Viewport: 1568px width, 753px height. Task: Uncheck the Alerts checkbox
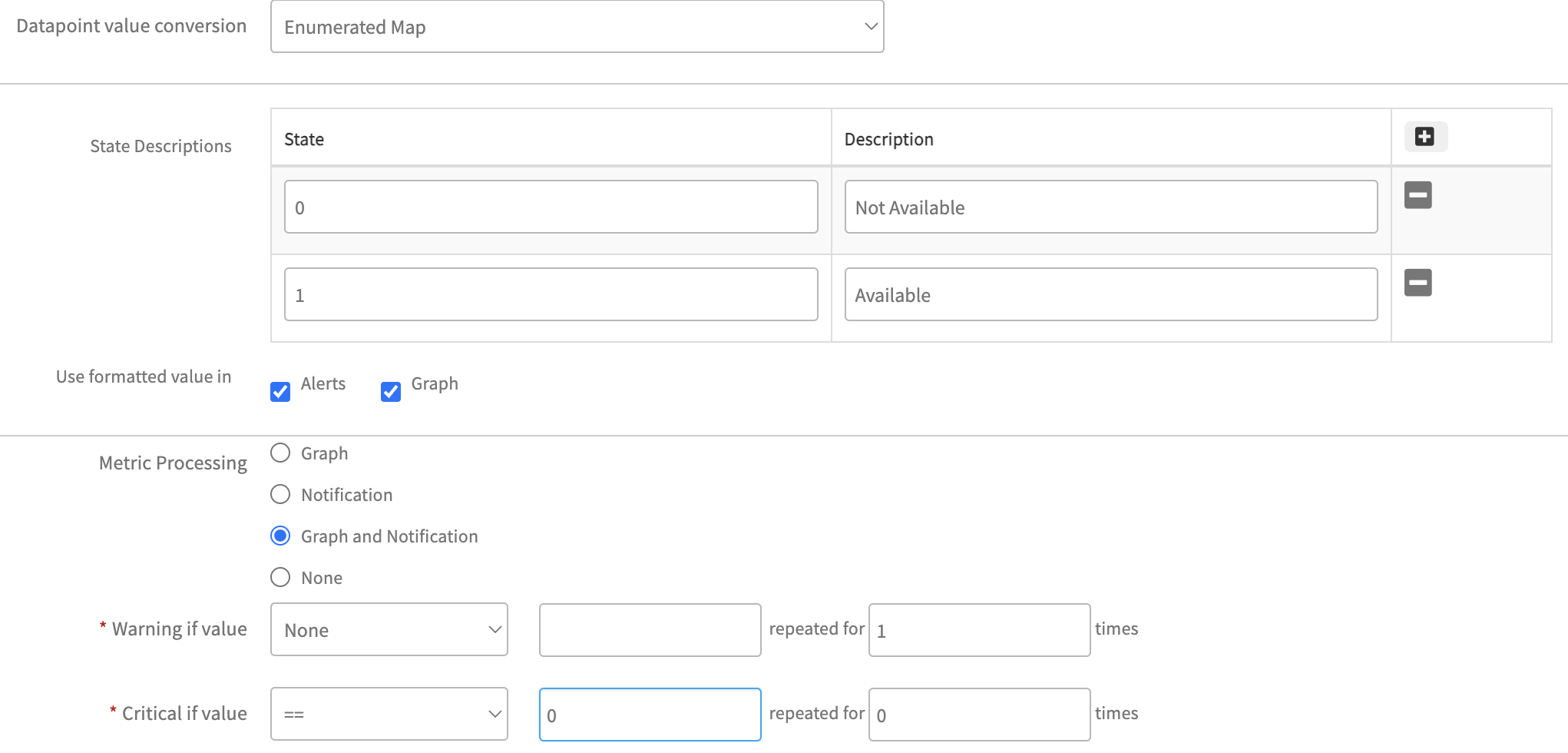tap(280, 392)
